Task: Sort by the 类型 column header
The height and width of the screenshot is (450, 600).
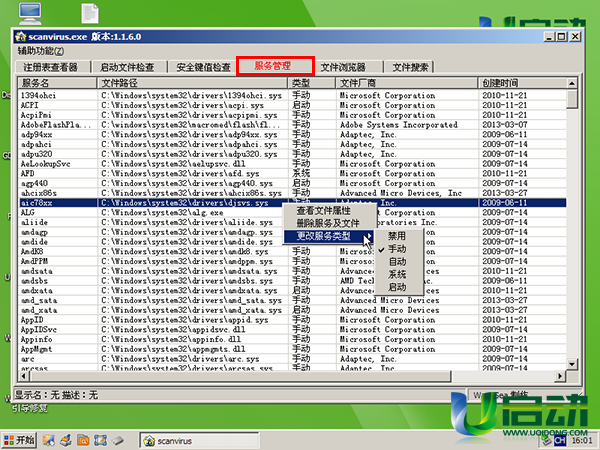Action: [312, 83]
